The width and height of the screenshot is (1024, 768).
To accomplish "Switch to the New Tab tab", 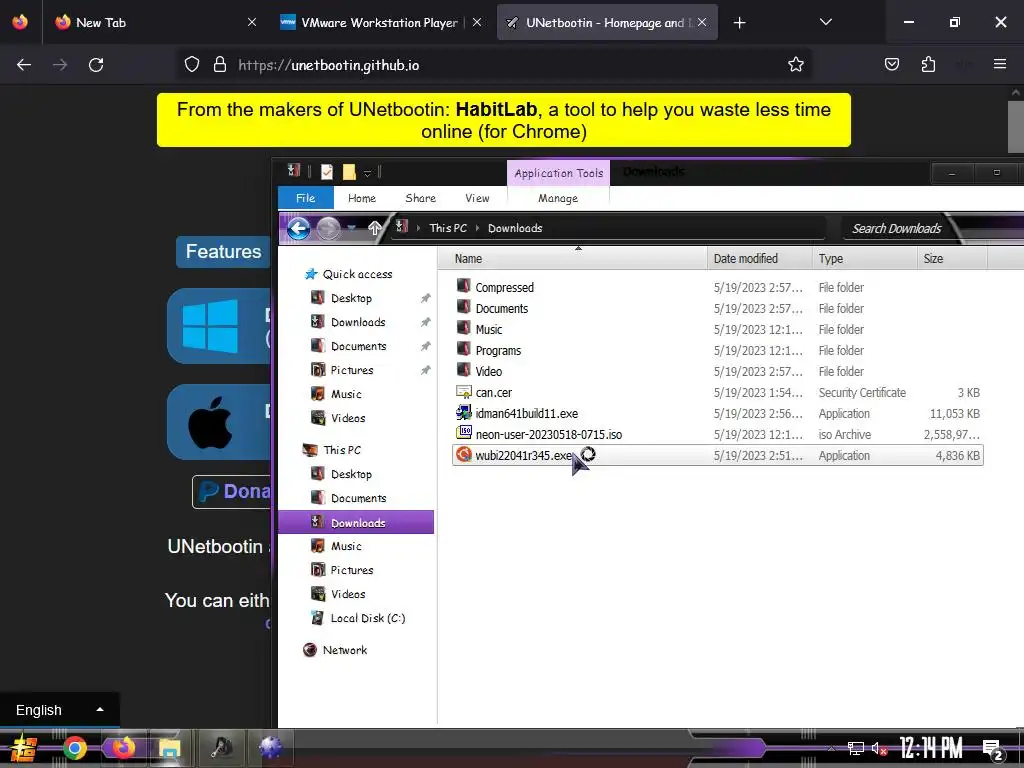I will [155, 22].
